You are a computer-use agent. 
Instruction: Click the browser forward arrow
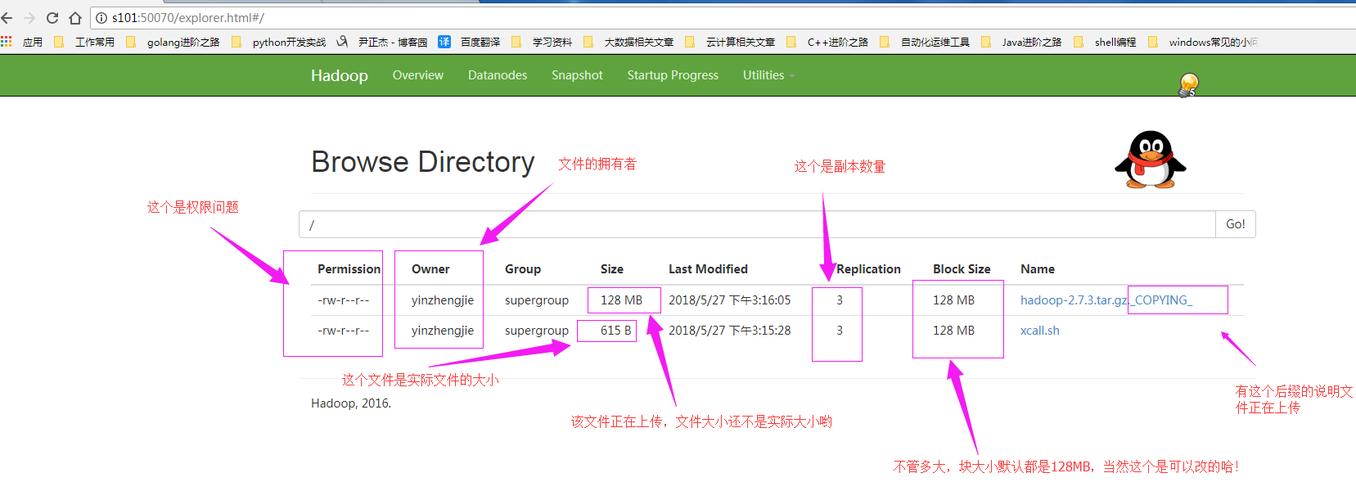[x=29, y=18]
